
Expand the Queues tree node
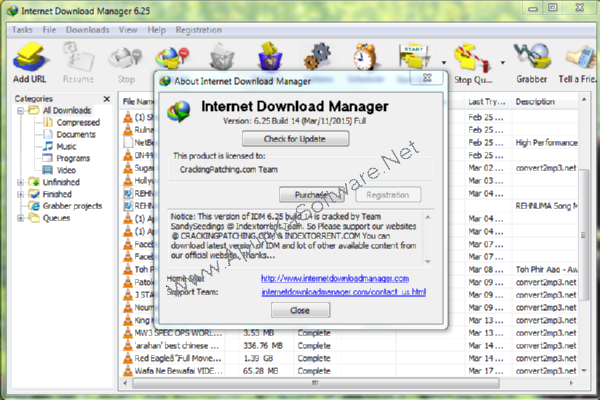[x=21, y=218]
